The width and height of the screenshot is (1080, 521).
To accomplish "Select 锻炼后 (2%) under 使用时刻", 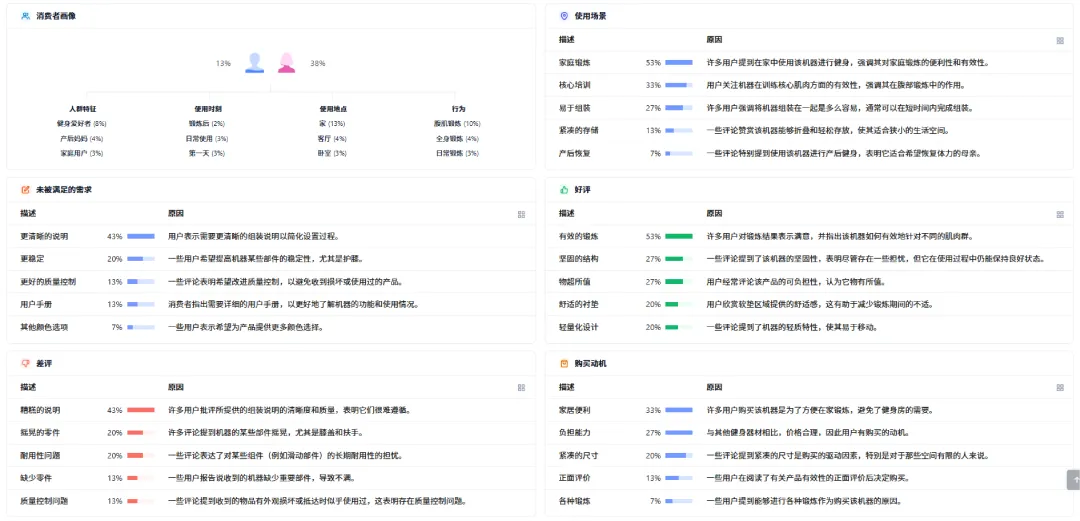I will coord(208,124).
